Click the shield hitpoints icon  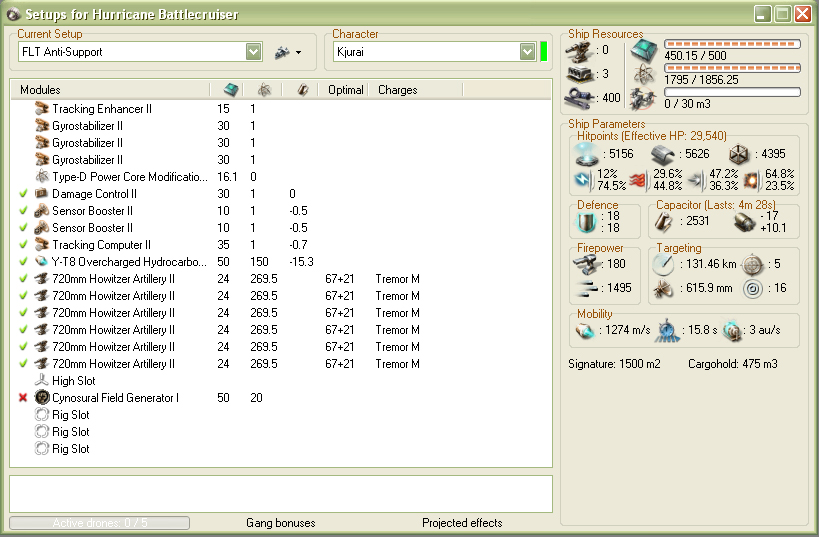coord(587,154)
